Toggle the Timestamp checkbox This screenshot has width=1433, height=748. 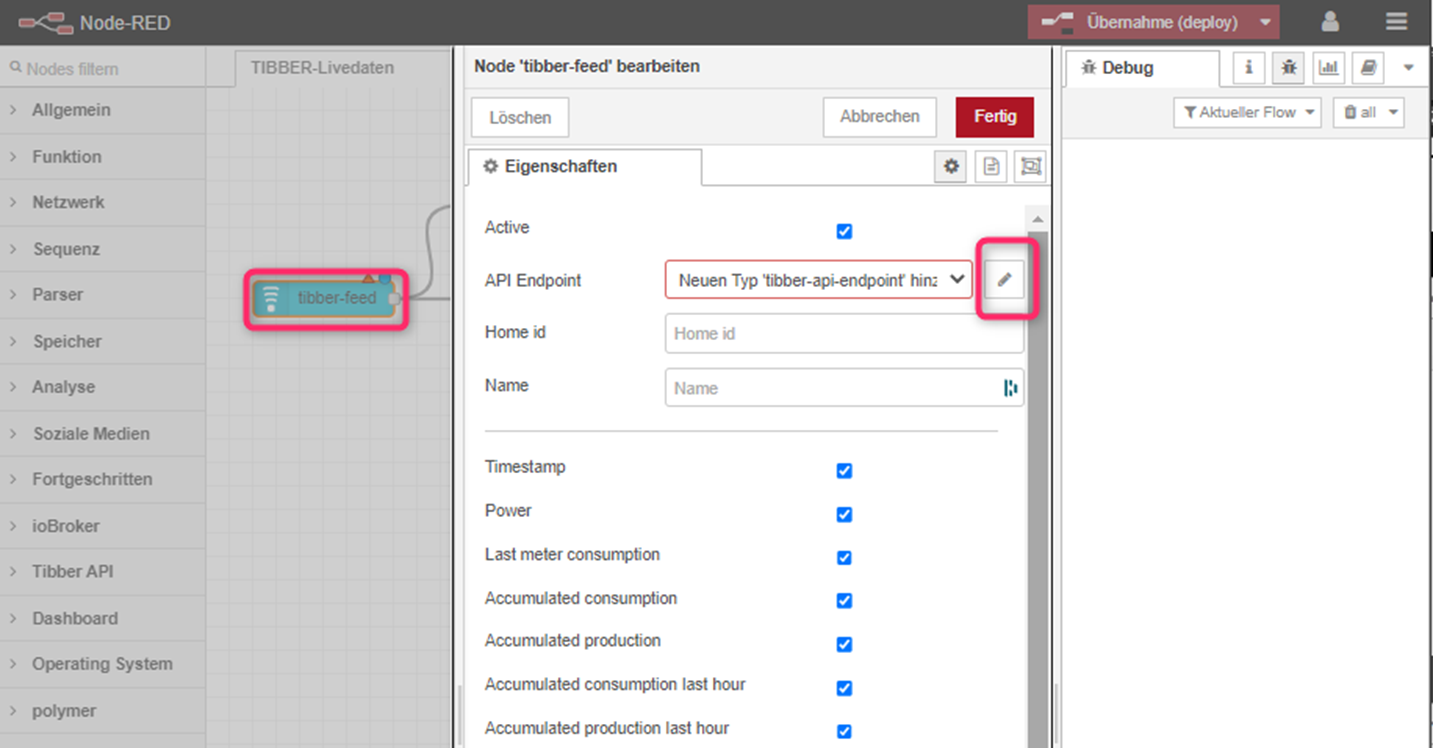(844, 471)
